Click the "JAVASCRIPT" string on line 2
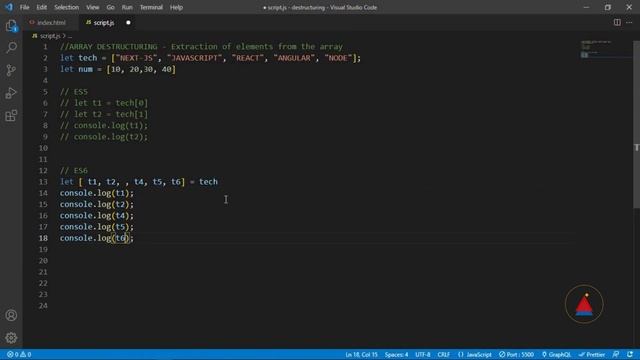Viewport: 640px width, 360px height. [x=196, y=58]
